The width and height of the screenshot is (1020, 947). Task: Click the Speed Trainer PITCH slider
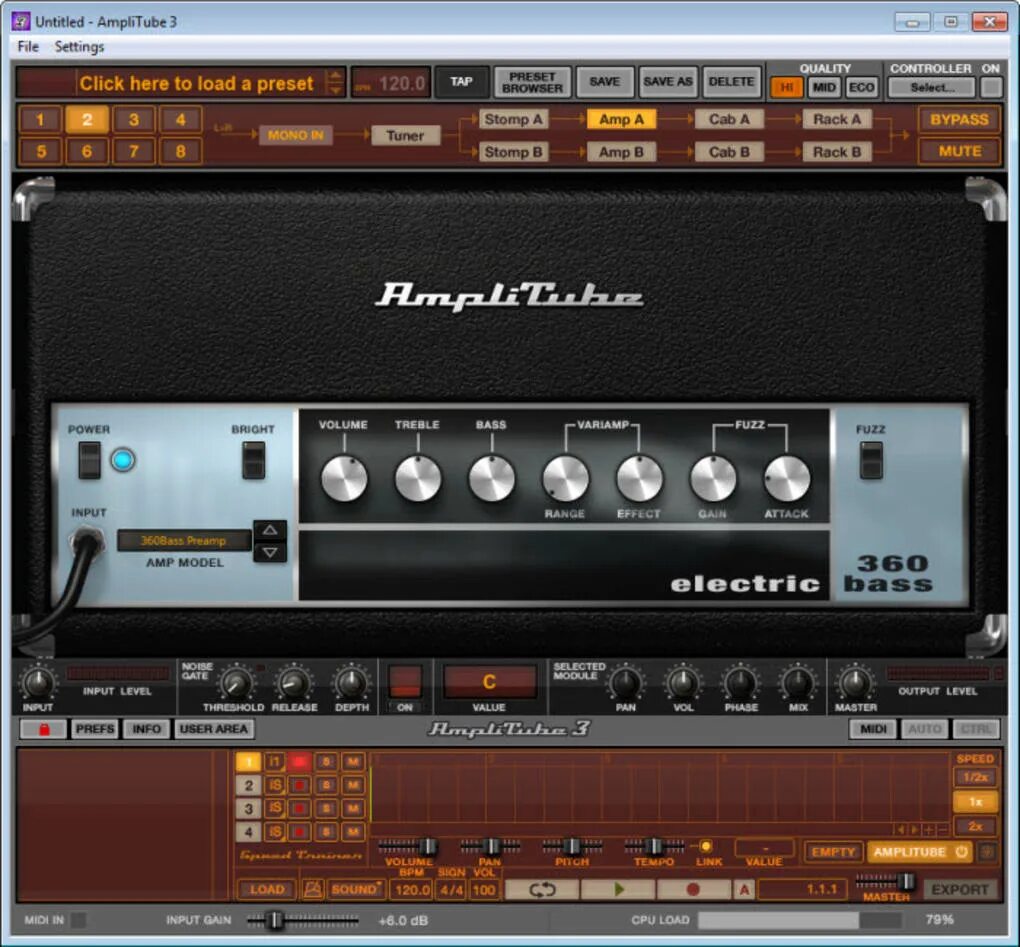[x=572, y=846]
